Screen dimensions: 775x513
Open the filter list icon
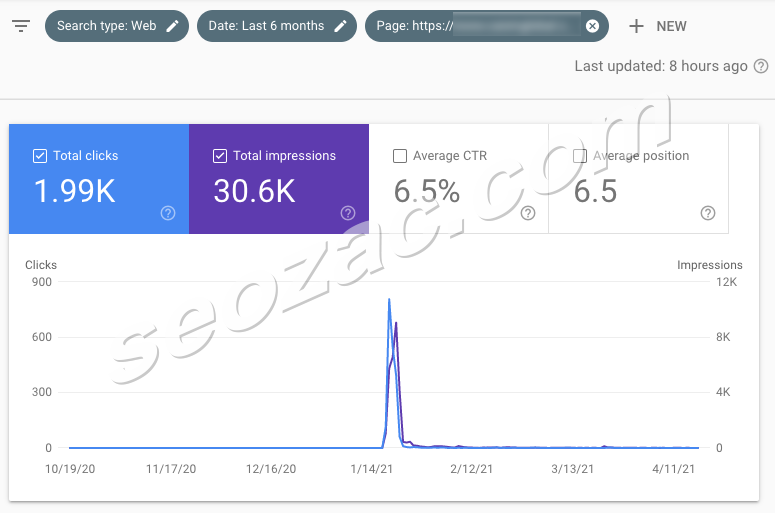[21, 26]
